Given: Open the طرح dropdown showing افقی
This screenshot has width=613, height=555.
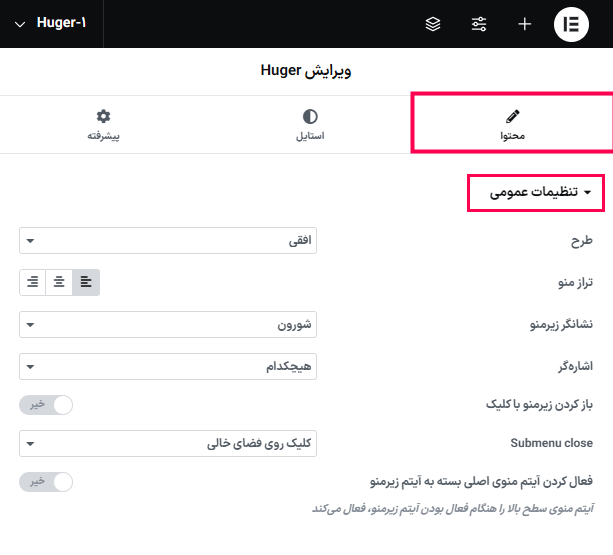Looking at the screenshot, I should pyautogui.click(x=168, y=240).
